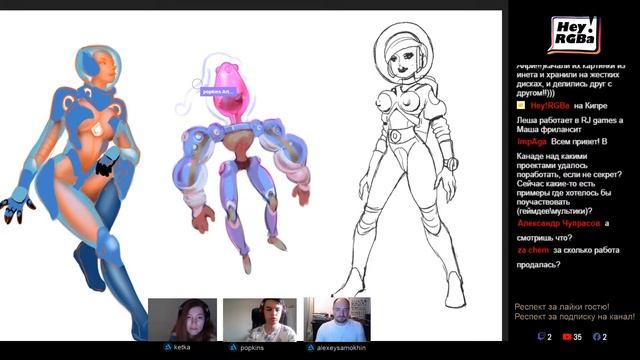The image size is (640, 360).
Task: Select the popkins webcam thumbnail
Action: 260,320
